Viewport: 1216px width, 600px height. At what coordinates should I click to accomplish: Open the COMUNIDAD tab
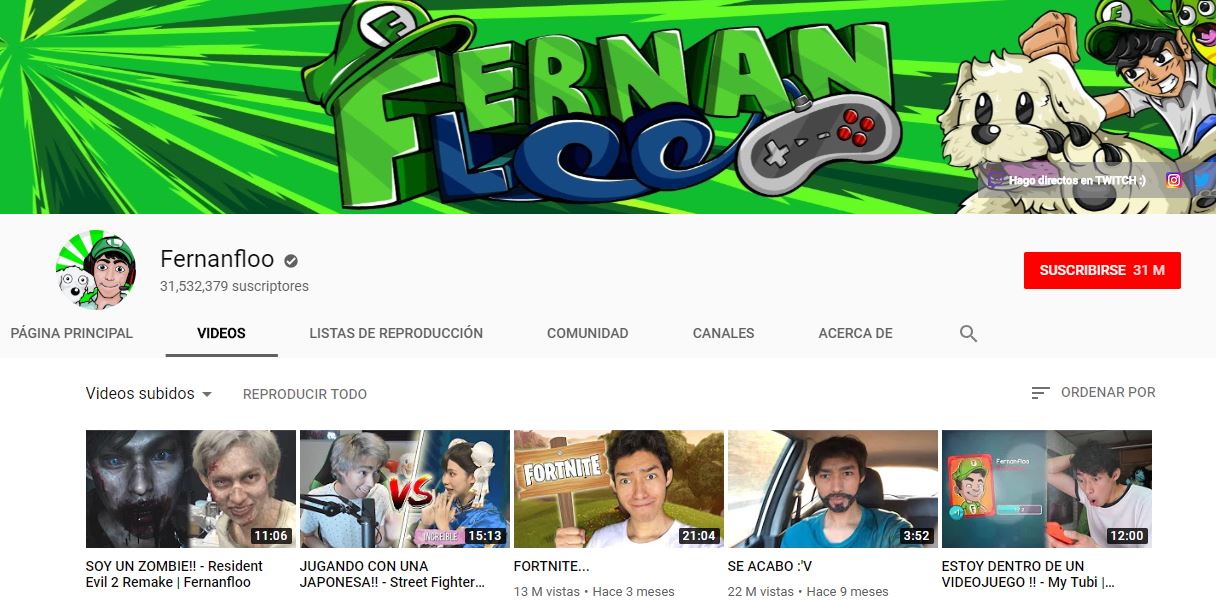click(588, 333)
